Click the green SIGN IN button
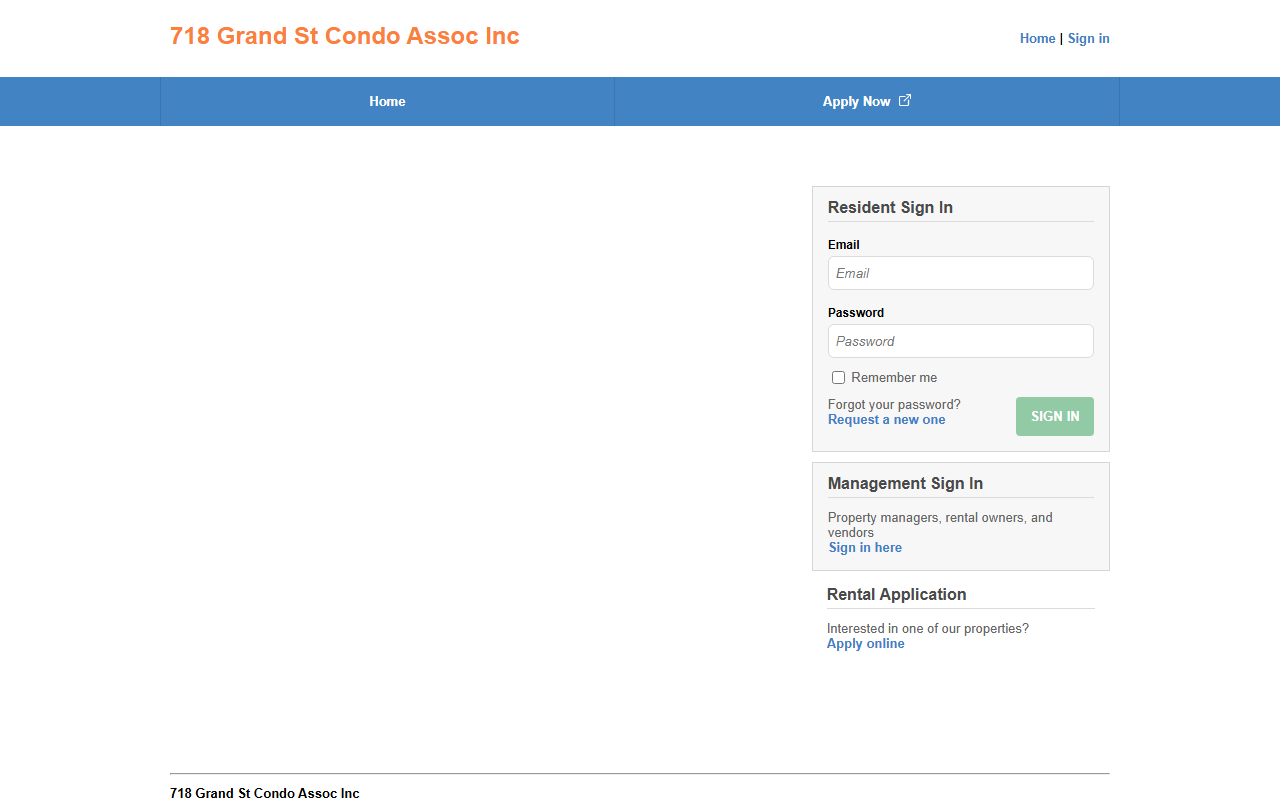The image size is (1280, 800). pyautogui.click(x=1055, y=416)
